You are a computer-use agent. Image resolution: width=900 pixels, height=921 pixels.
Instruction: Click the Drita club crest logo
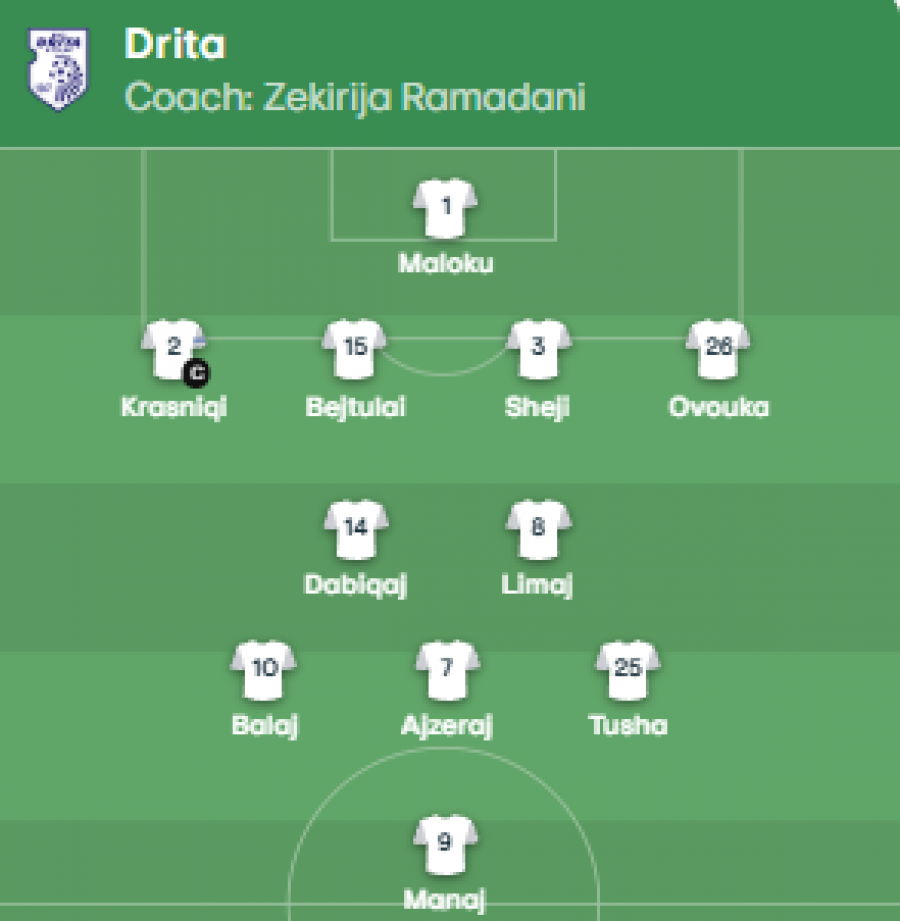click(58, 69)
